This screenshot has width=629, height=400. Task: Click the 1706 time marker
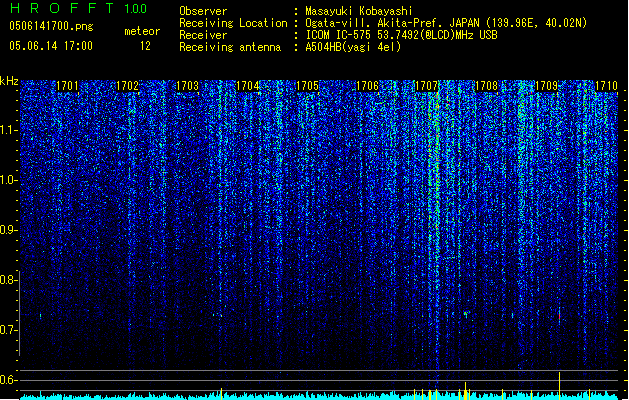pos(367,86)
